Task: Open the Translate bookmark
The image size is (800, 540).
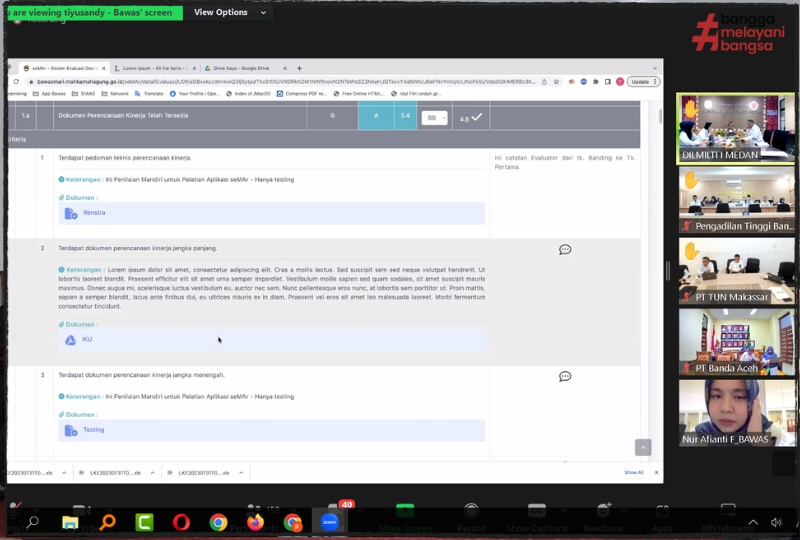Action: [151, 93]
